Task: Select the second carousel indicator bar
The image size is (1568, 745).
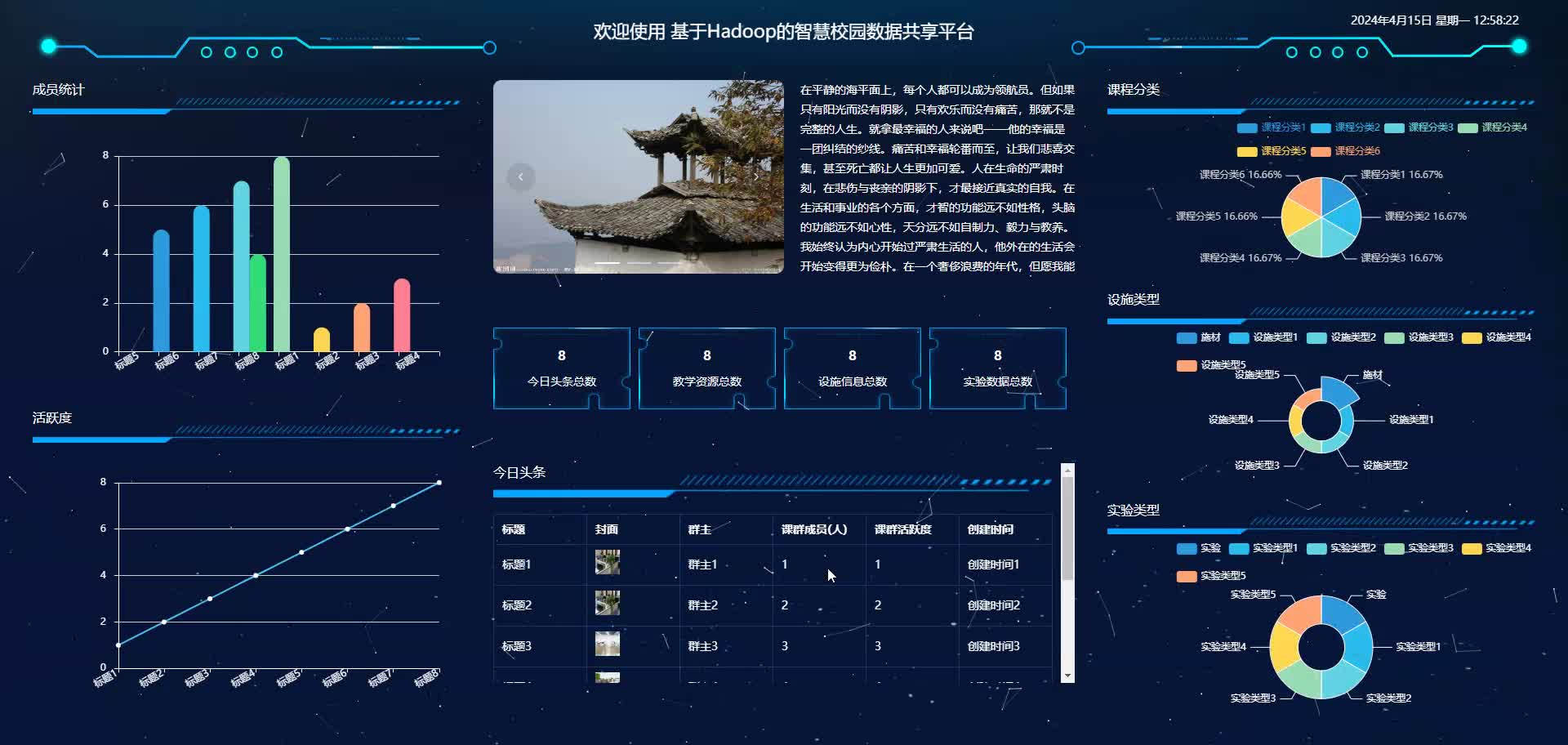Action: click(x=639, y=263)
